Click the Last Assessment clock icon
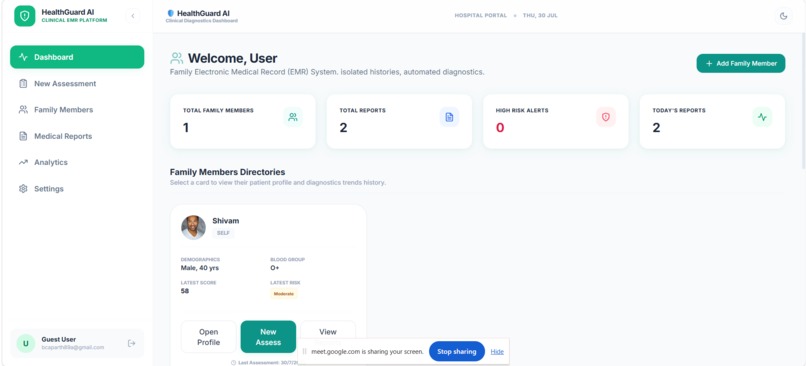The height and width of the screenshot is (366, 806). pos(233,362)
